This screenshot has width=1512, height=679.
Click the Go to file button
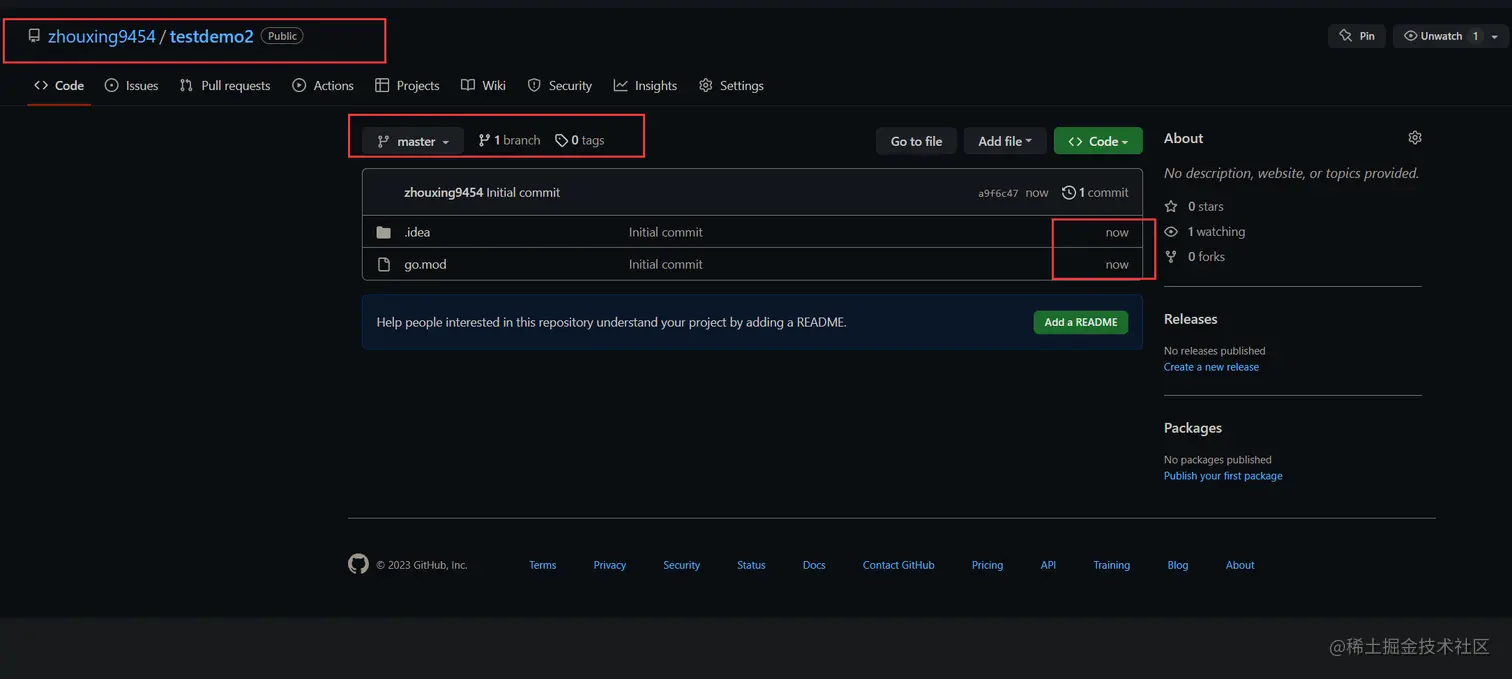(916, 141)
